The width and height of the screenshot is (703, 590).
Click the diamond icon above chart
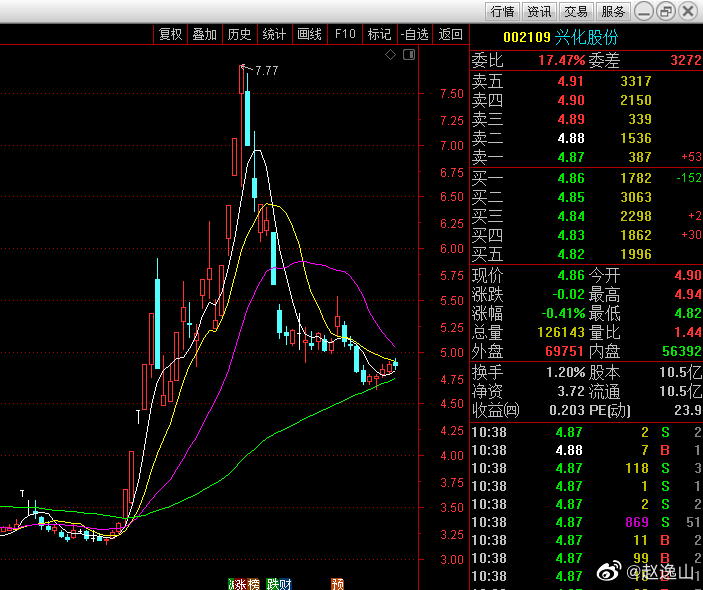[x=391, y=55]
